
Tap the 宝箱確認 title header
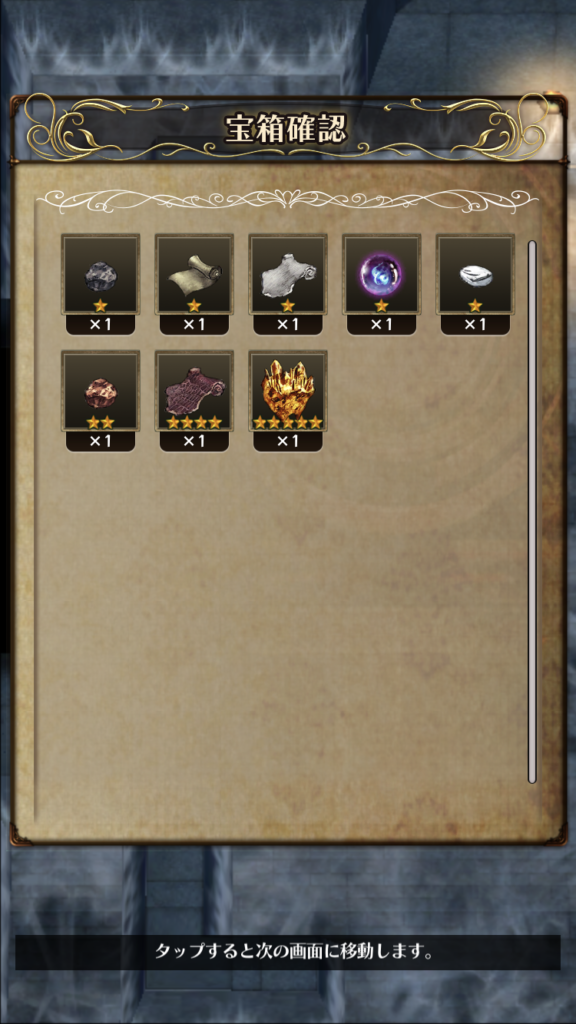coord(286,129)
